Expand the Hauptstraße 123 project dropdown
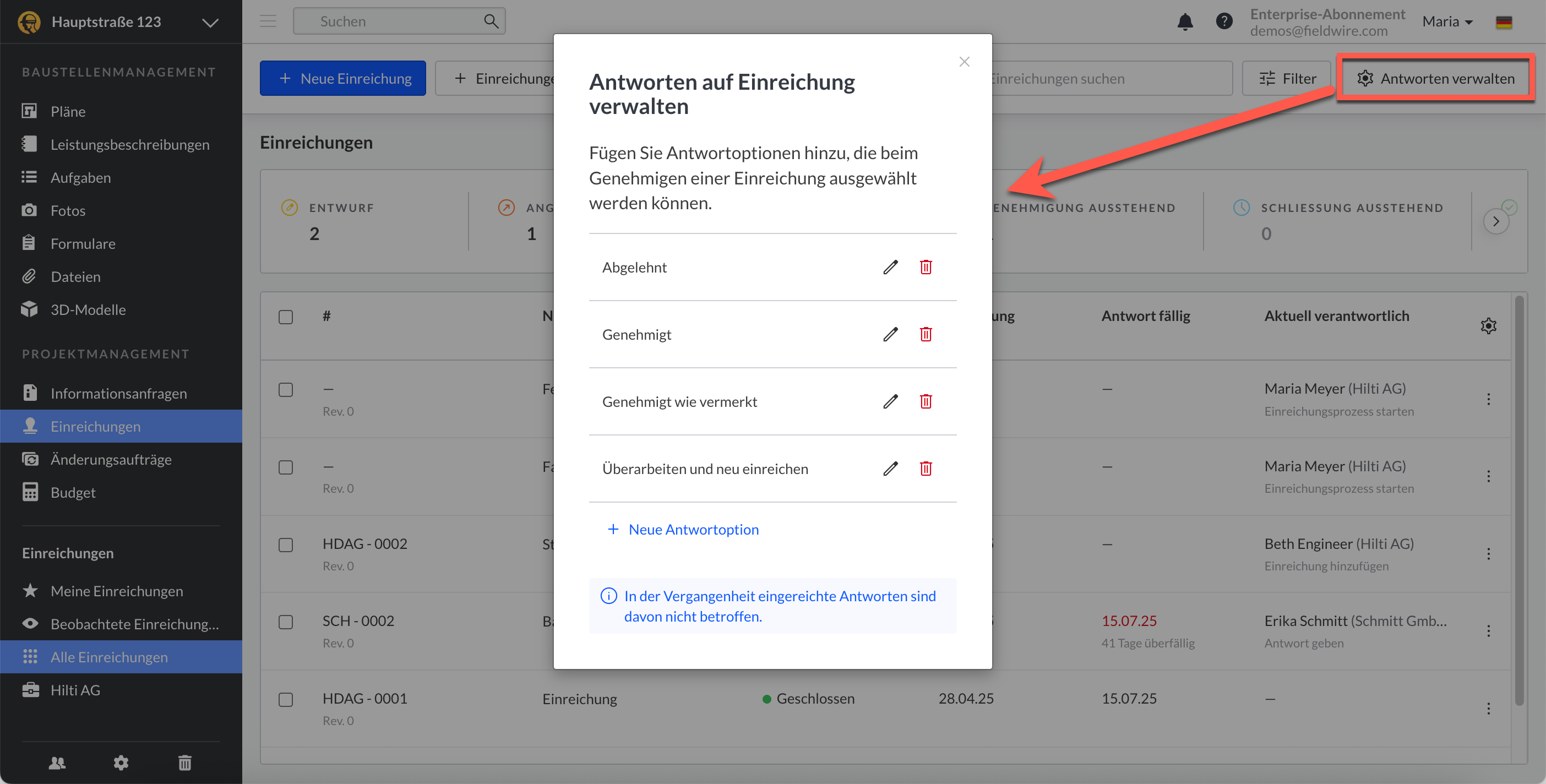 tap(210, 23)
